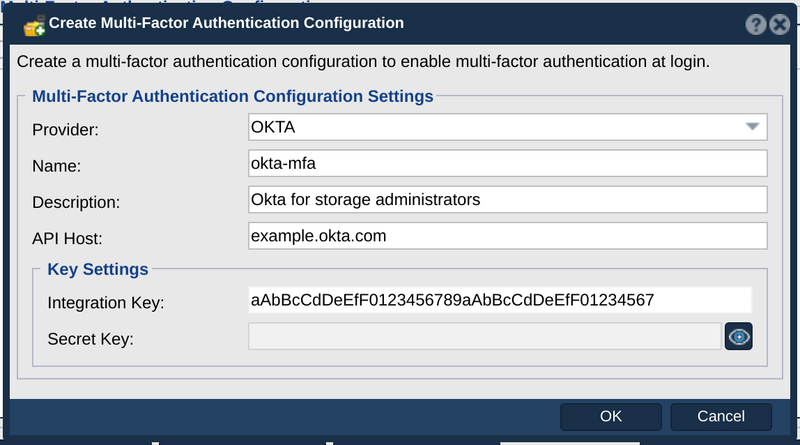
Task: Open help for this dialog
Action: tap(756, 24)
